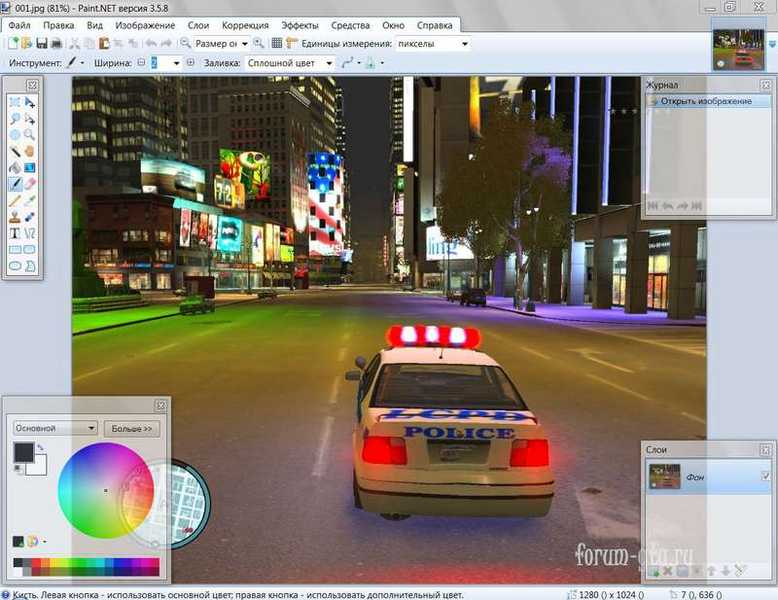
Task: Select the Paint Bucket tool
Action: pyautogui.click(x=15, y=168)
